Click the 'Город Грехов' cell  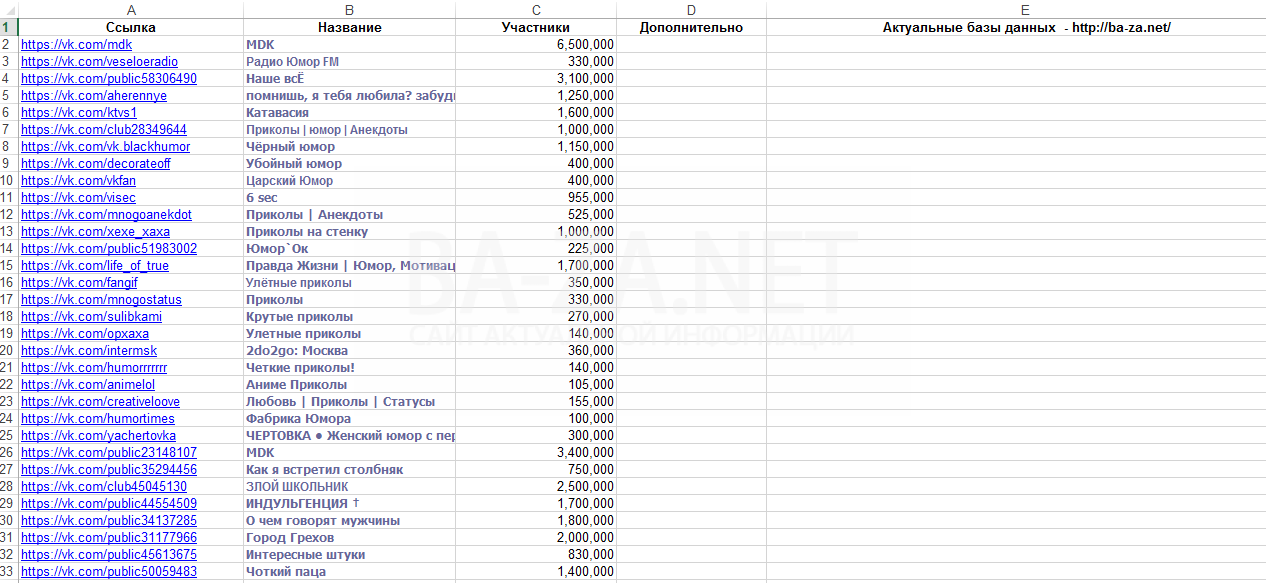click(x=349, y=537)
